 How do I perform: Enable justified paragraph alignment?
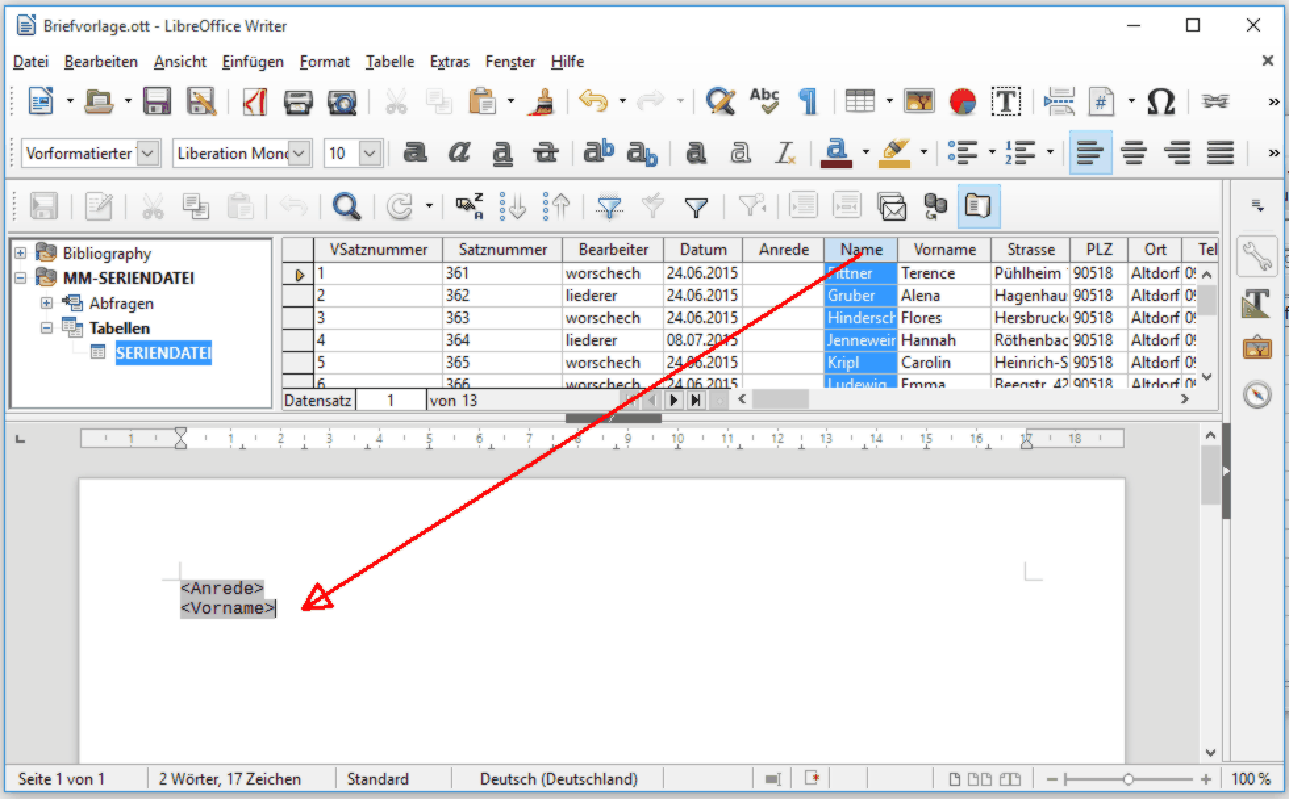(x=1220, y=153)
